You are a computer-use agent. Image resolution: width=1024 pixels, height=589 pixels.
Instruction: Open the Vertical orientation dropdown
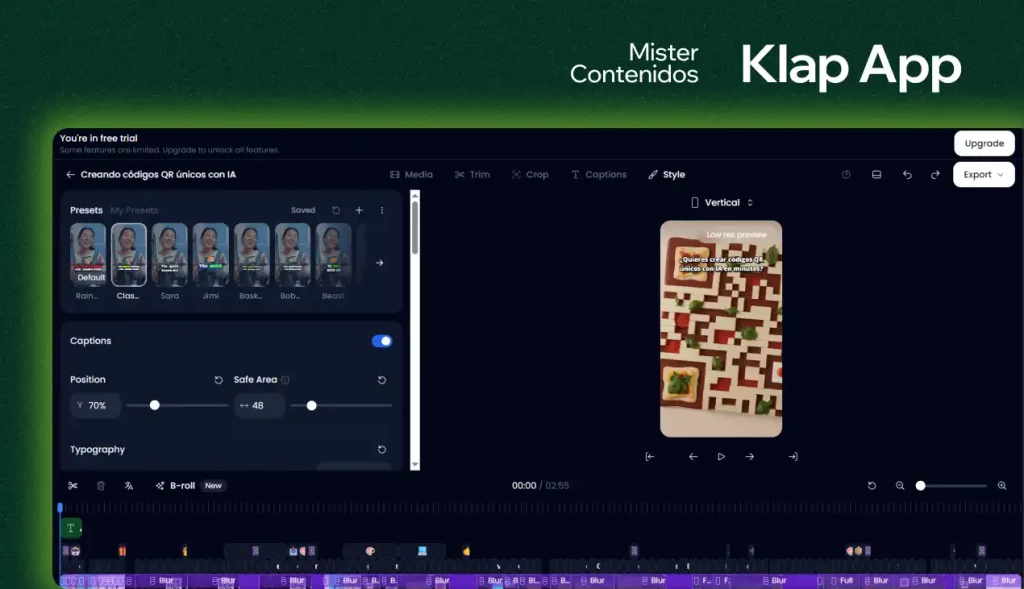pyautogui.click(x=721, y=203)
